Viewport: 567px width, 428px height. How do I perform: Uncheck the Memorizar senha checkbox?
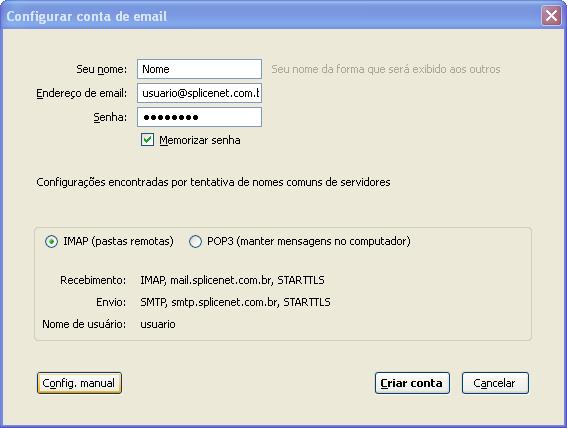click(x=147, y=140)
